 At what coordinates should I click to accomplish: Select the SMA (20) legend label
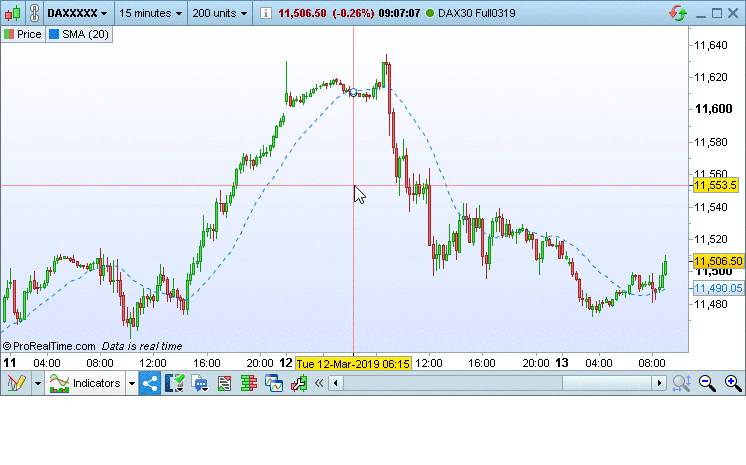tap(78, 34)
